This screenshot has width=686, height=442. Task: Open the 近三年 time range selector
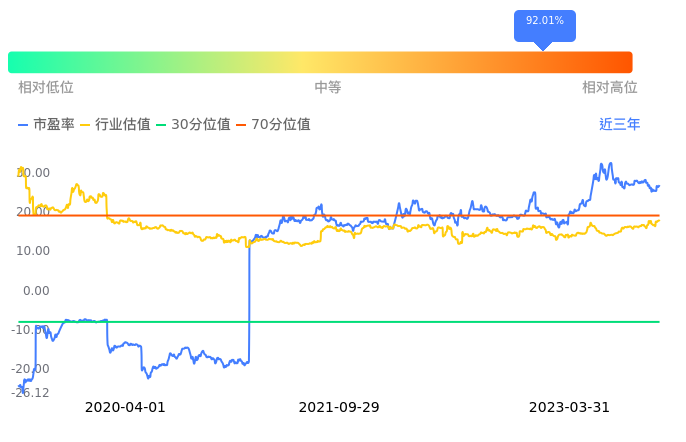pyautogui.click(x=619, y=125)
